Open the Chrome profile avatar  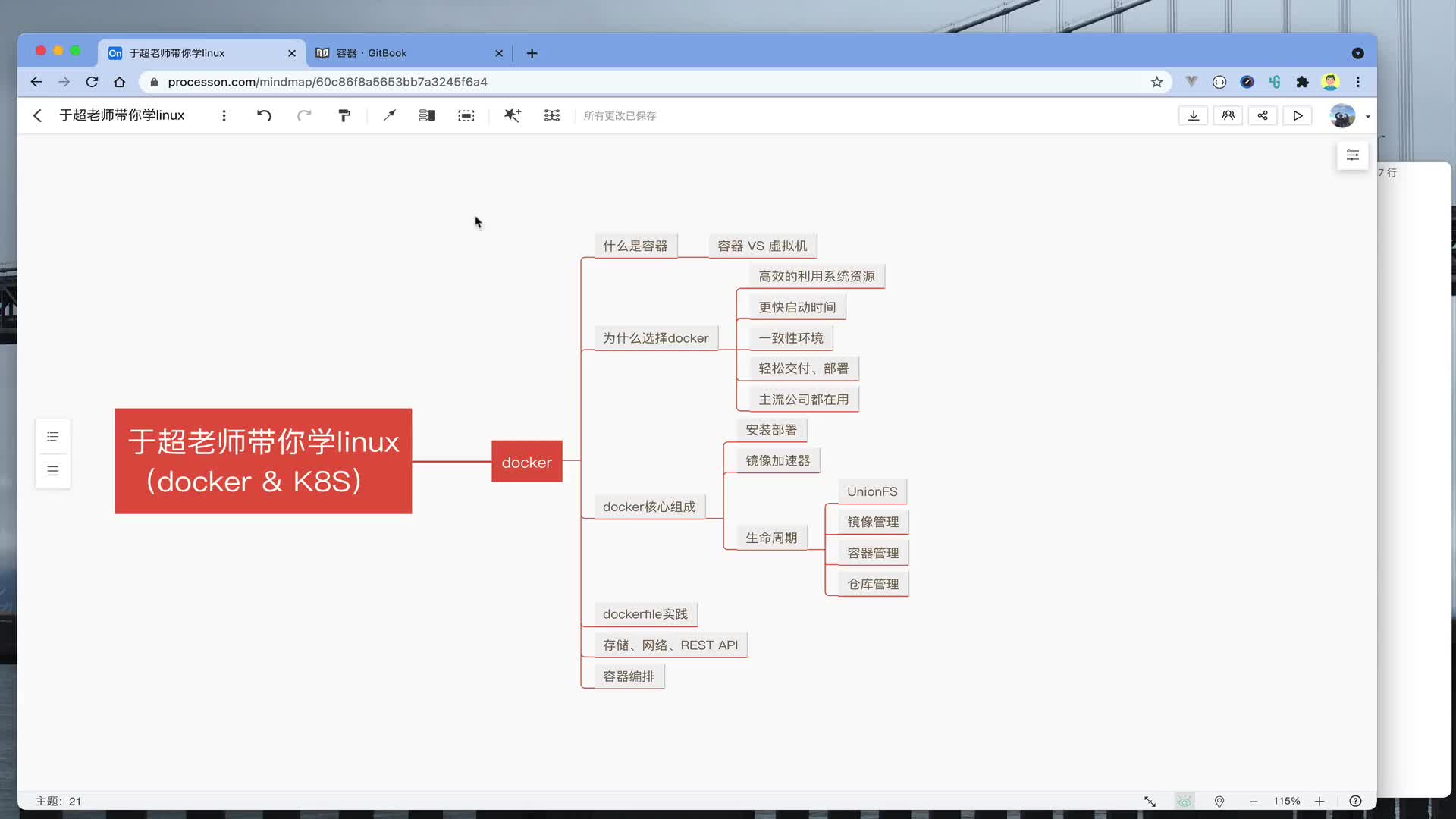point(1331,82)
